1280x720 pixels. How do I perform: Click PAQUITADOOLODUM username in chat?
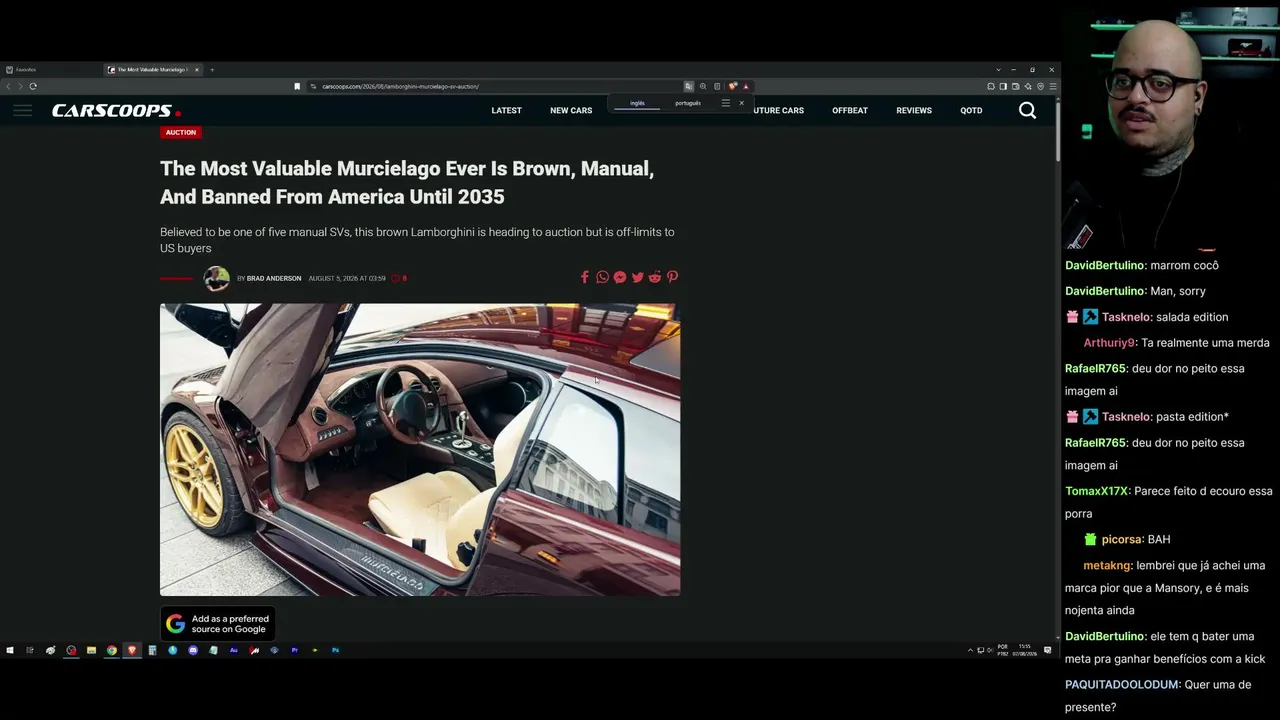tap(1122, 684)
